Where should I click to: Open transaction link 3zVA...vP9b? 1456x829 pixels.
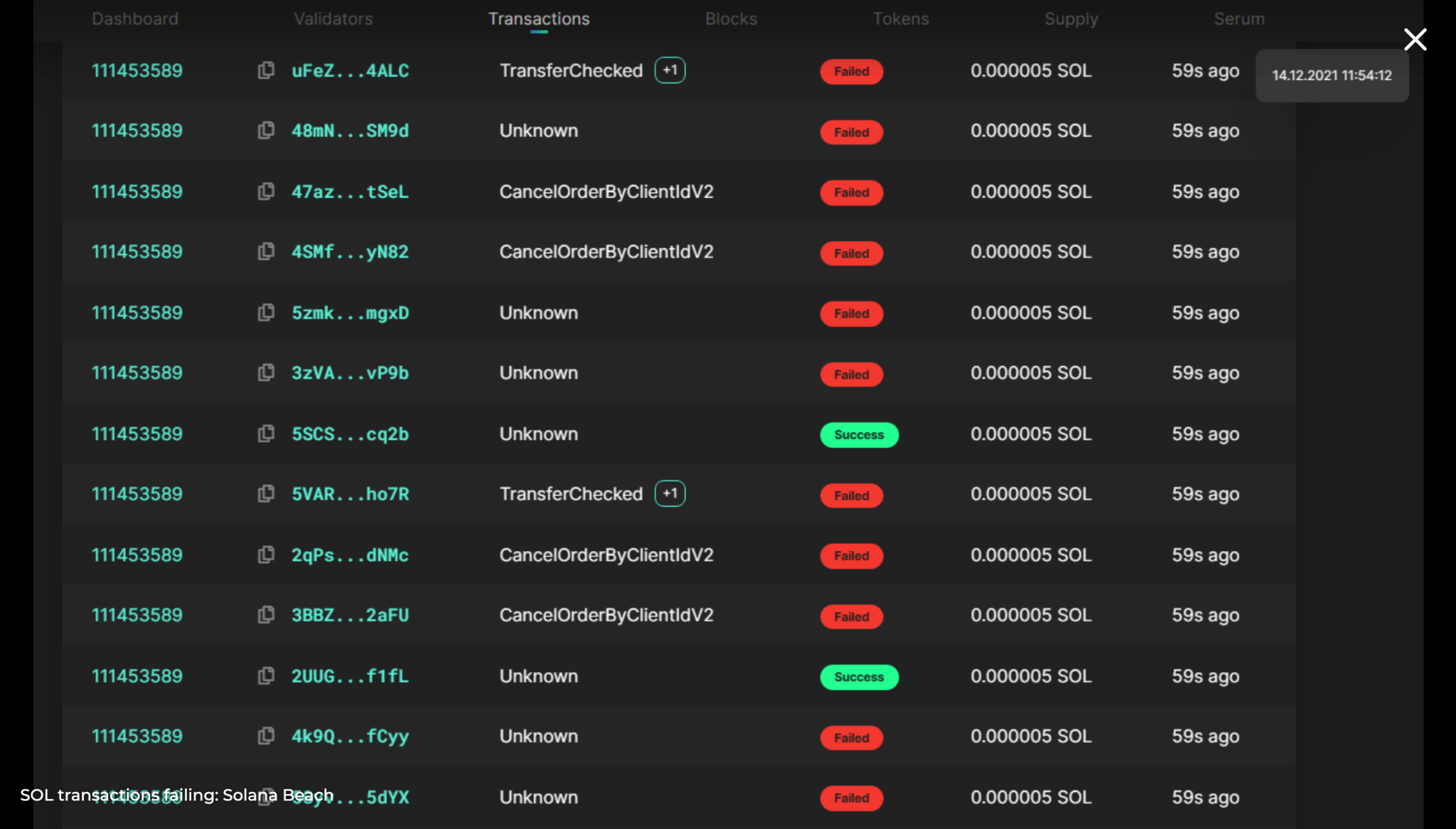coord(350,373)
